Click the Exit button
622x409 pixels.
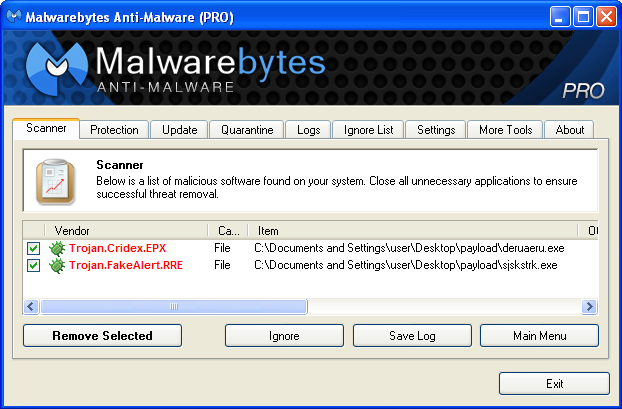554,383
